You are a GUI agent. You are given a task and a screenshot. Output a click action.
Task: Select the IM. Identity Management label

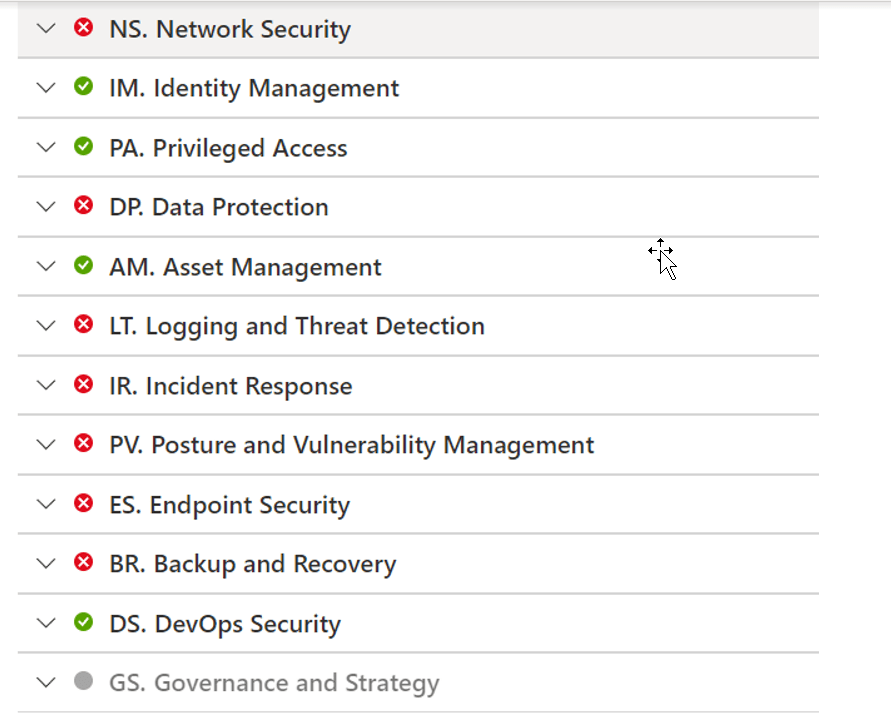[x=254, y=88]
